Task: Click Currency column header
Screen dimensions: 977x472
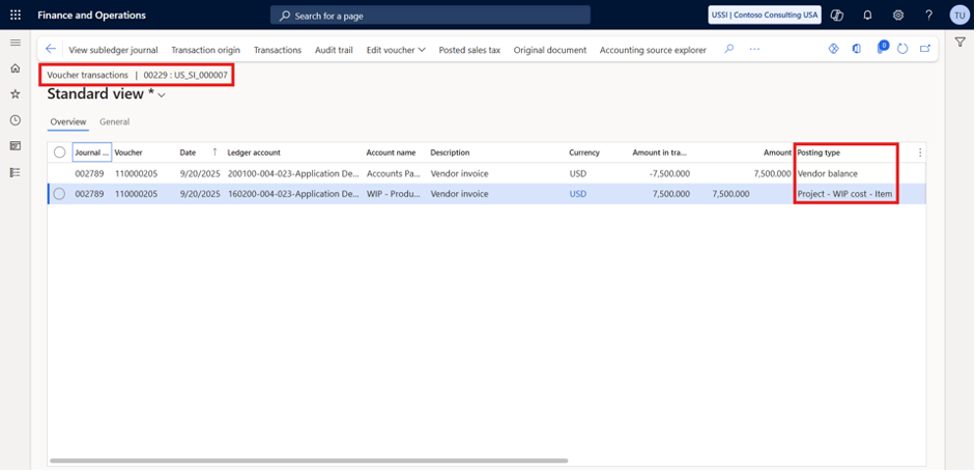Action: 584,153
